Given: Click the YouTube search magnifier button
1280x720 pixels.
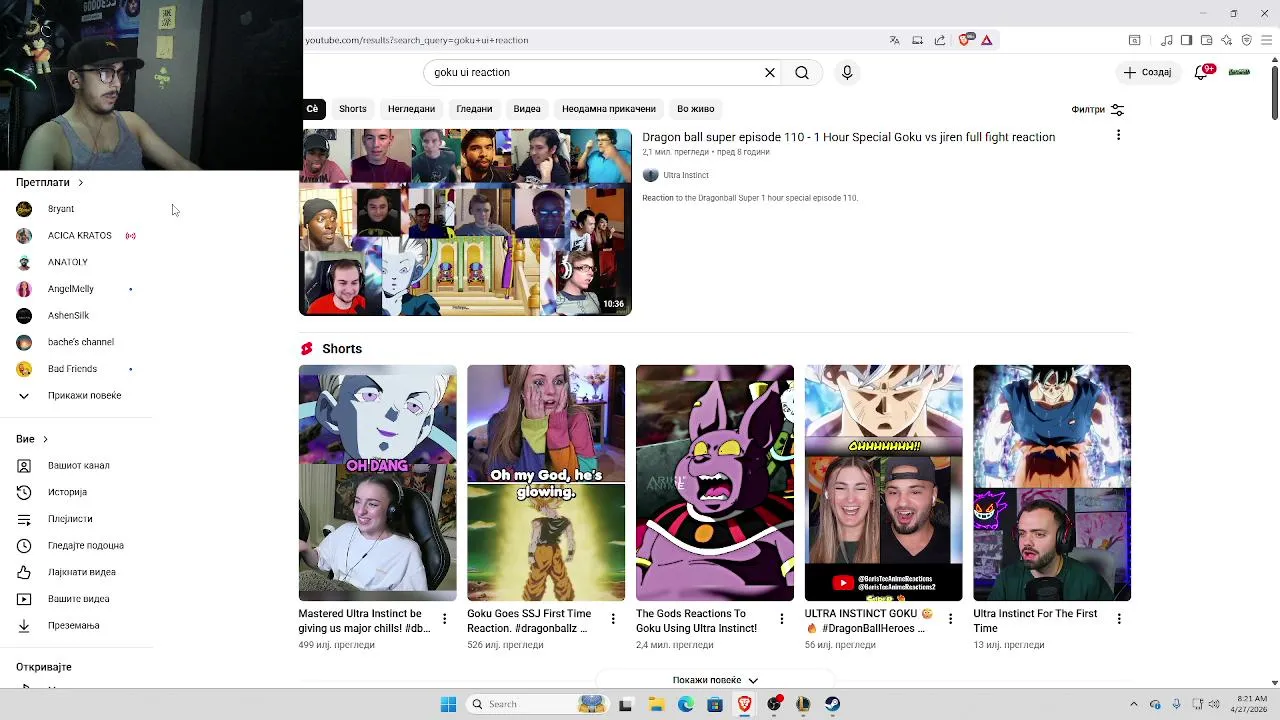Looking at the screenshot, I should [x=802, y=72].
